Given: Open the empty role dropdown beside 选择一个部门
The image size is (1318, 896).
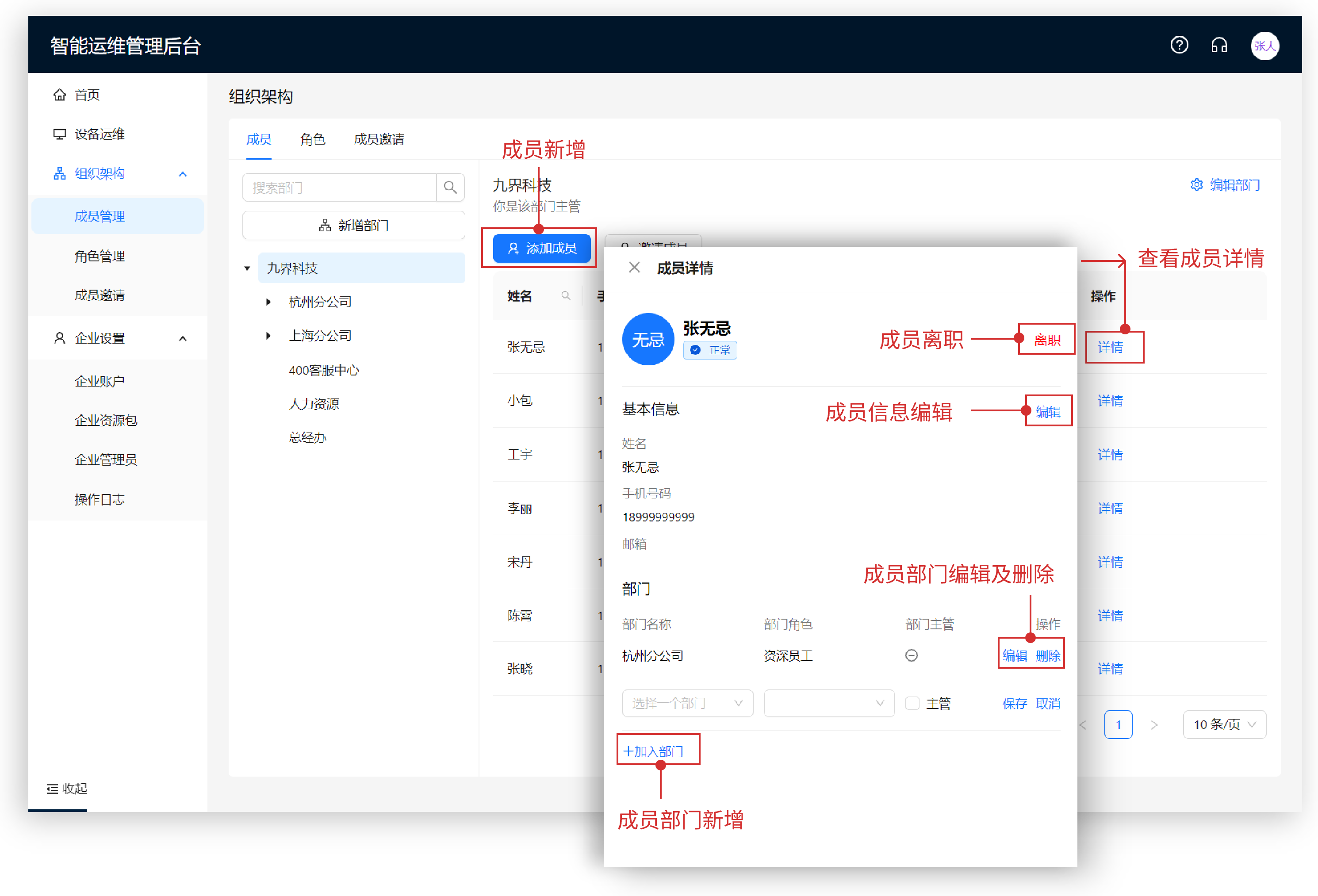Looking at the screenshot, I should coord(828,703).
